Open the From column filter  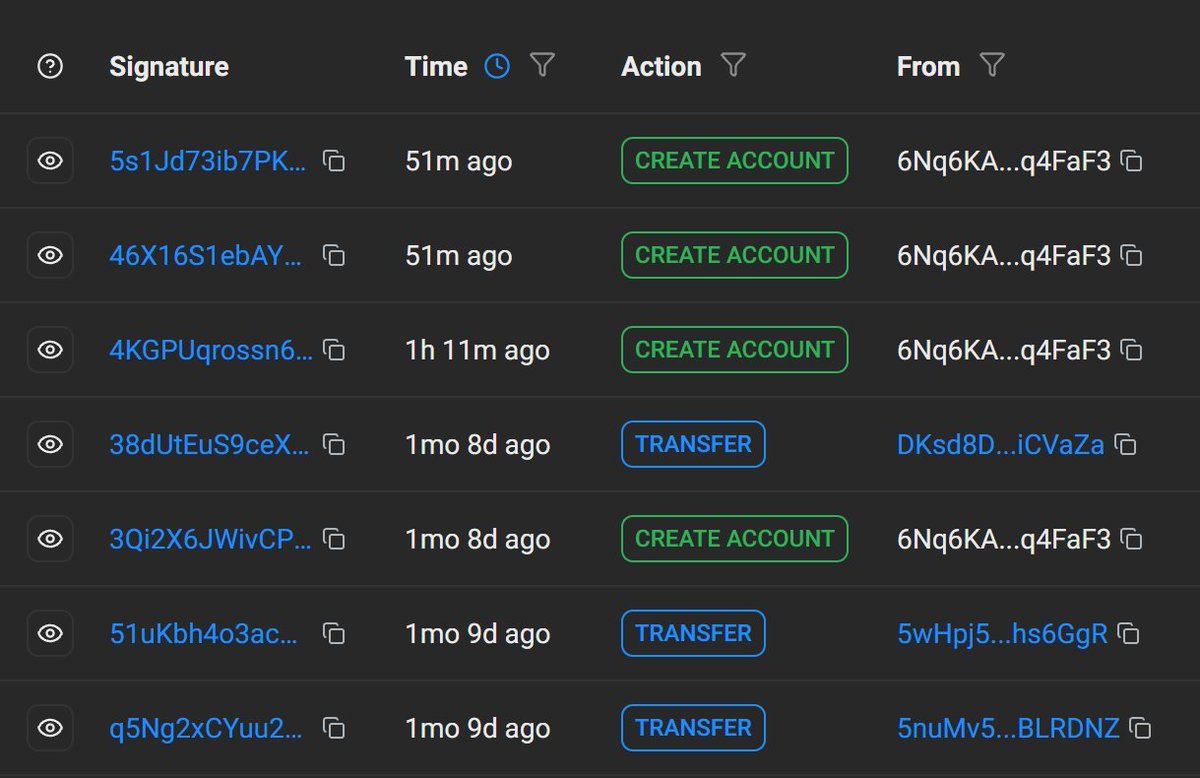coord(991,66)
